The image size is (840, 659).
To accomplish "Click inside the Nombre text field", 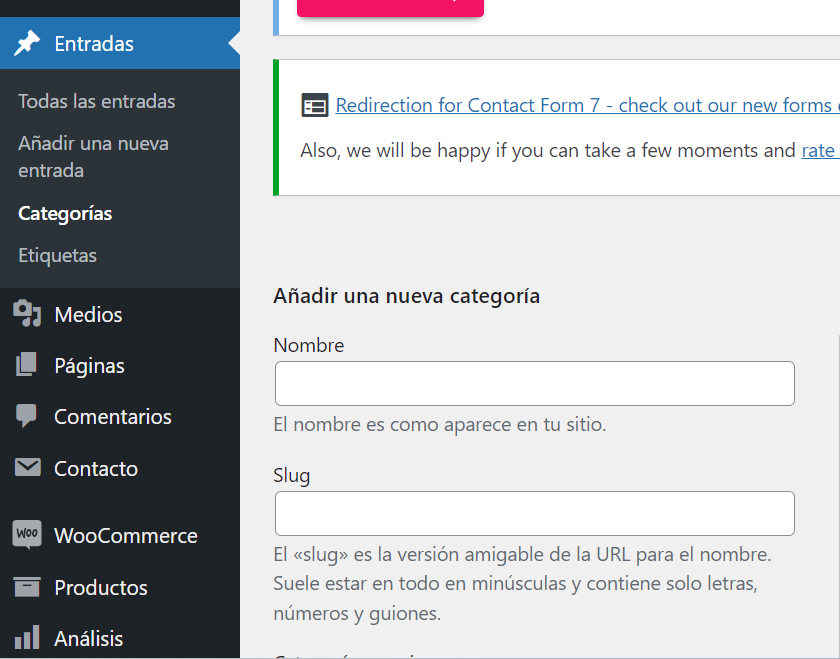I will pyautogui.click(x=534, y=383).
